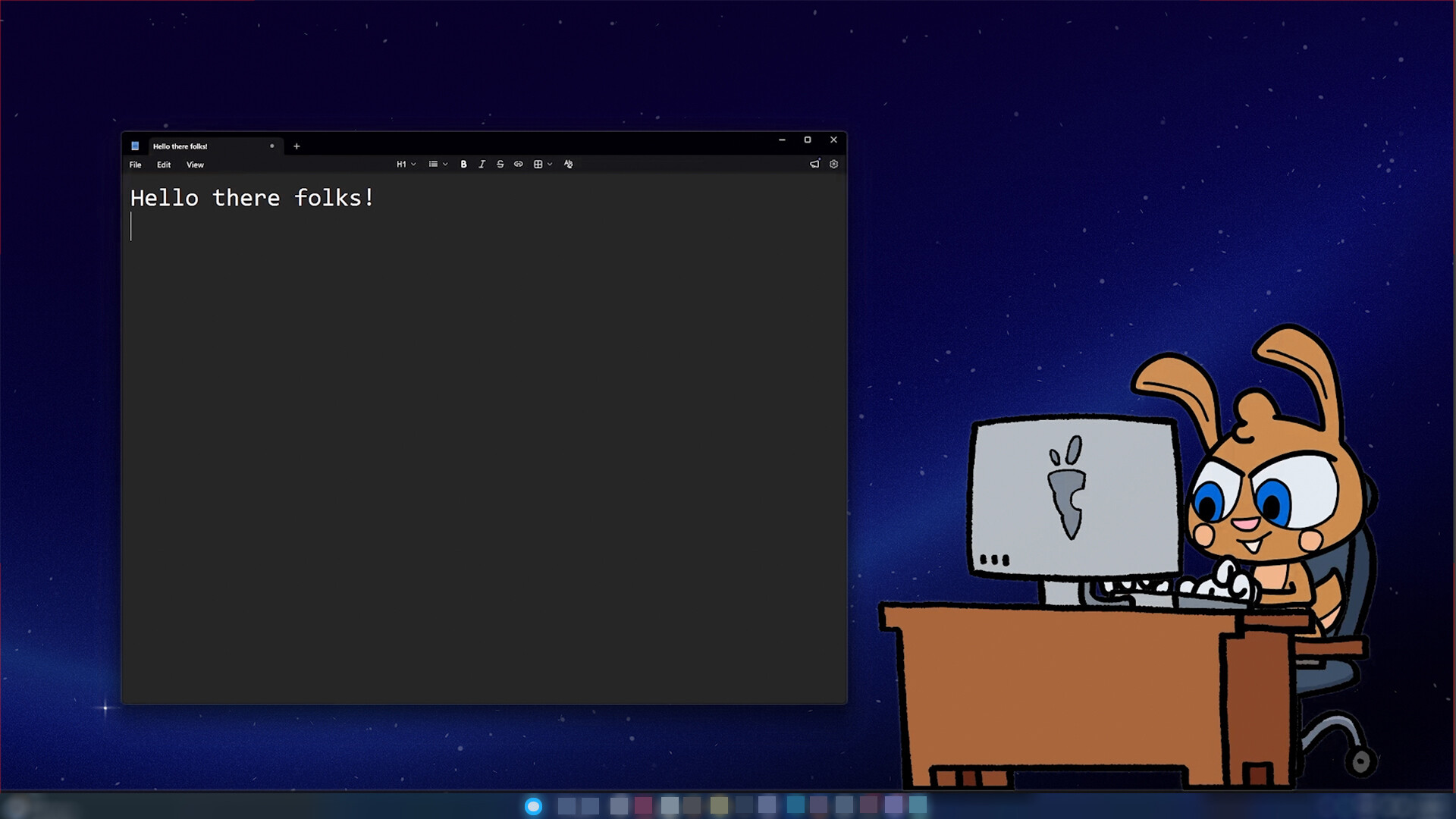The width and height of the screenshot is (1456, 819).
Task: Open the File menu
Action: point(135,165)
